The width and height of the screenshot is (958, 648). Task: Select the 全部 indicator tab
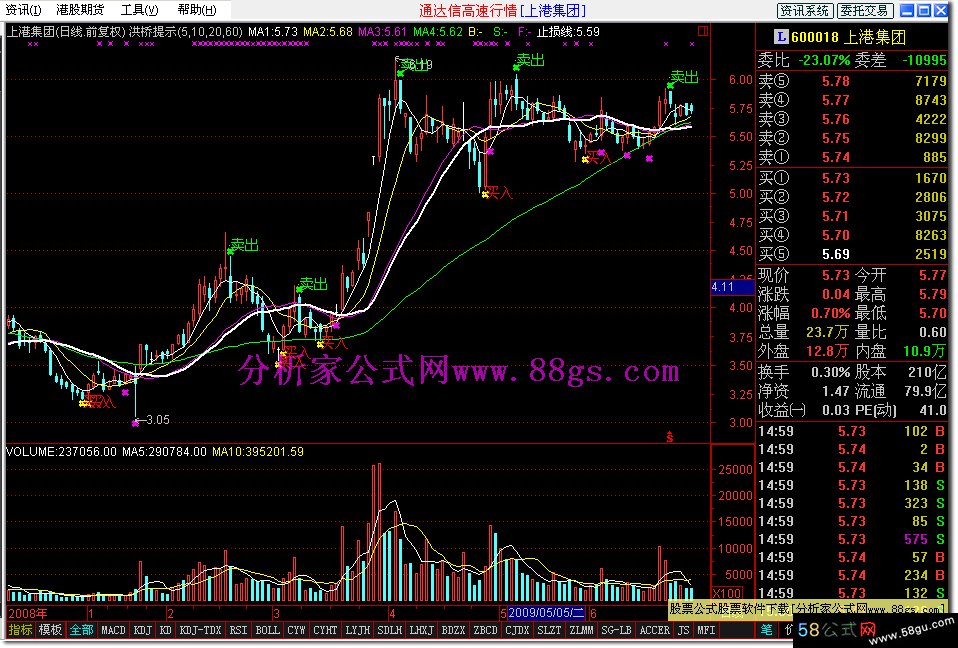point(81,630)
